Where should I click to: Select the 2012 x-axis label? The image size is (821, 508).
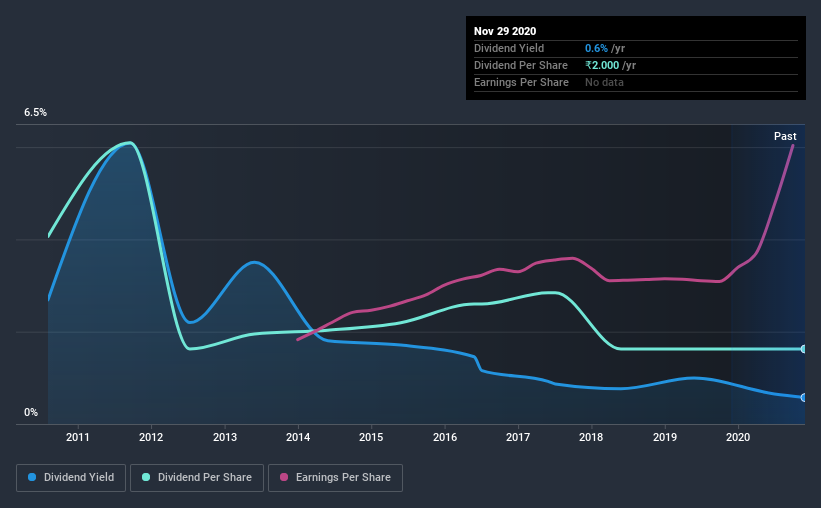point(151,437)
